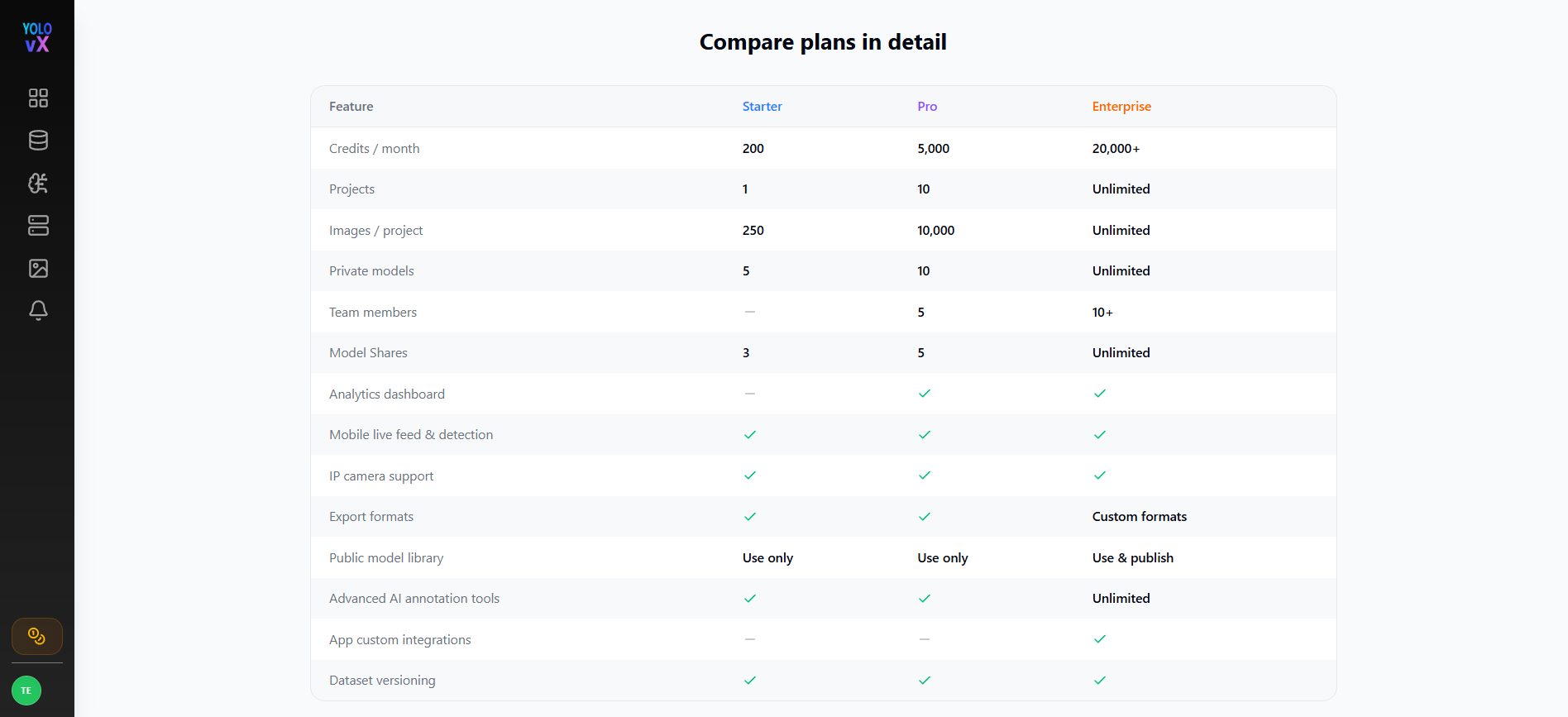Click the IP camera support label
The image size is (1568, 717).
(381, 476)
